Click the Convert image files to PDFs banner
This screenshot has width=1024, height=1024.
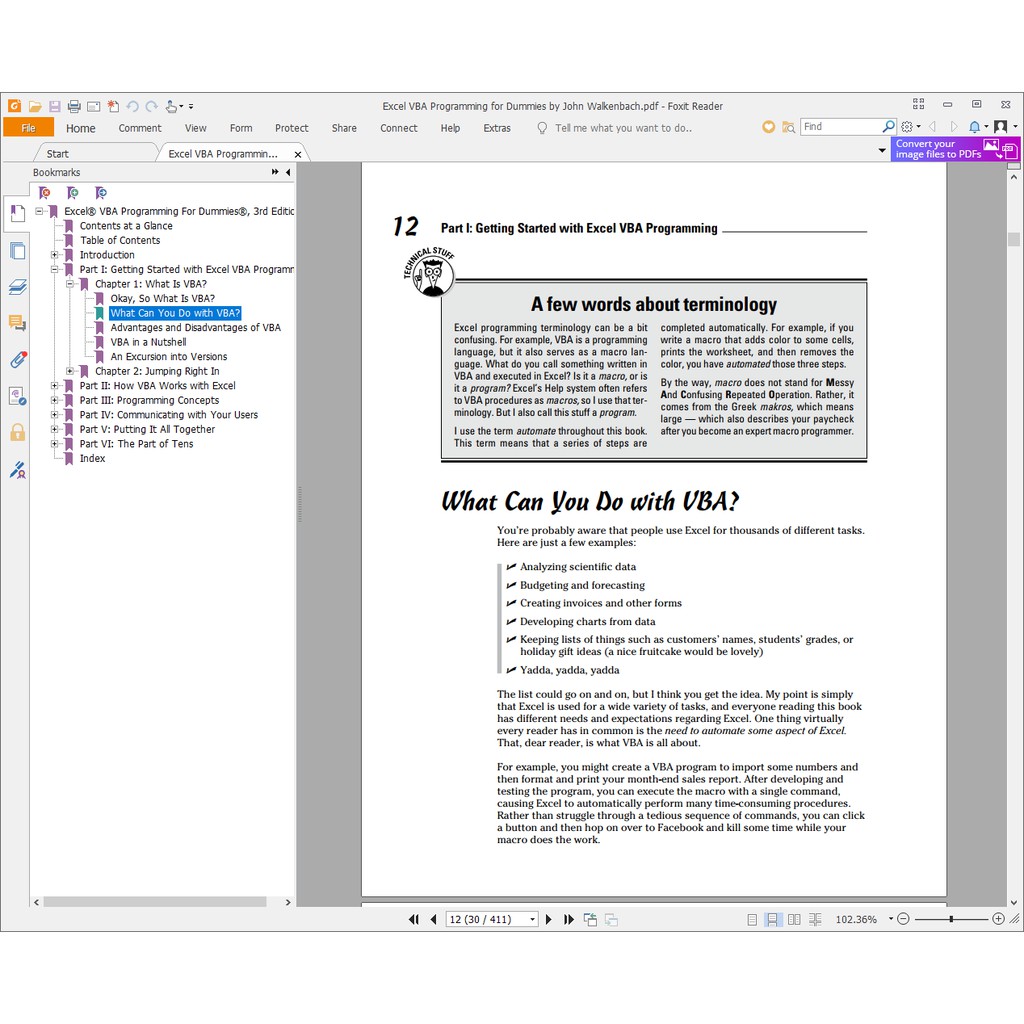pos(954,149)
